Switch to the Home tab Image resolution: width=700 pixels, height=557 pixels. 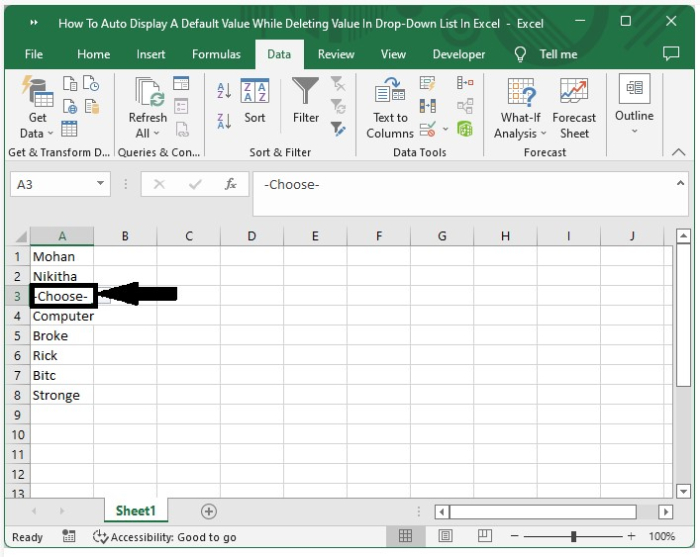[93, 54]
